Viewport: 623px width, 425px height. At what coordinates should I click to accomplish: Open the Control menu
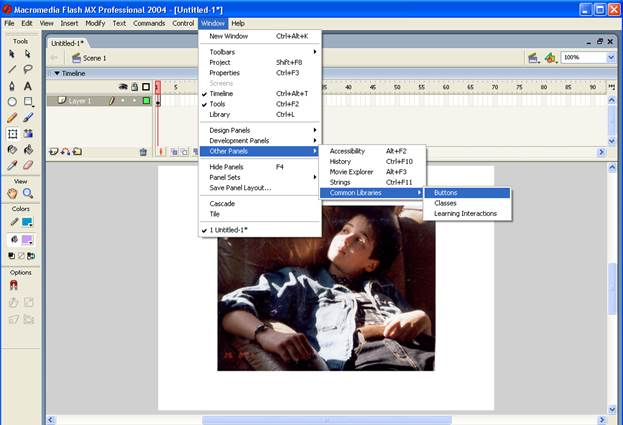183,23
